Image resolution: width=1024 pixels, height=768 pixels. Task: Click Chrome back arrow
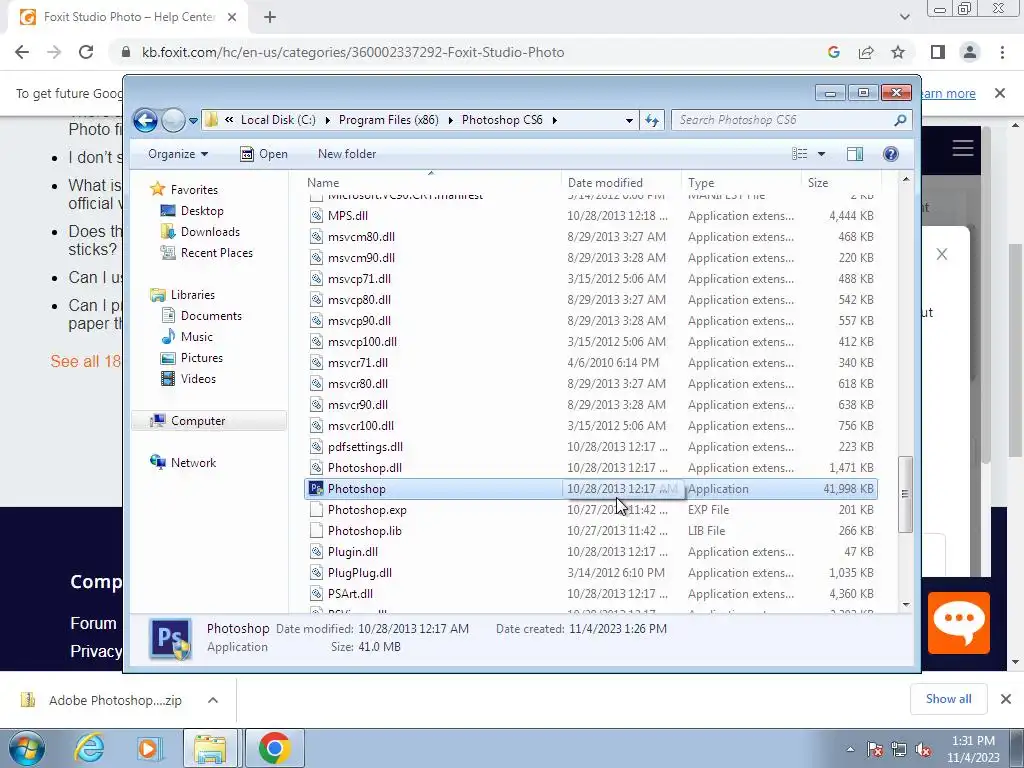click(x=22, y=52)
